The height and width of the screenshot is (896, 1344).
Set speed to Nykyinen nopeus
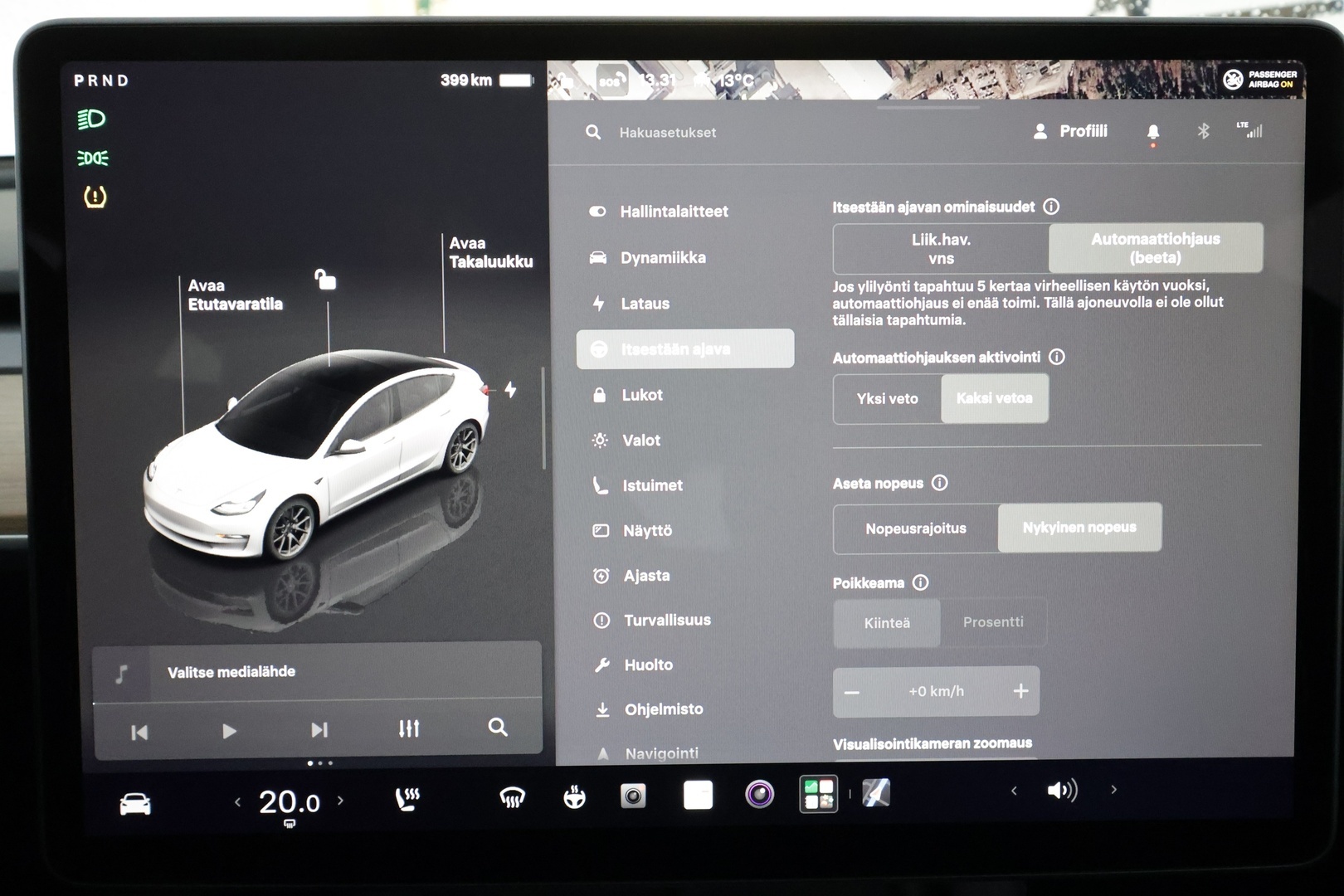[1079, 528]
